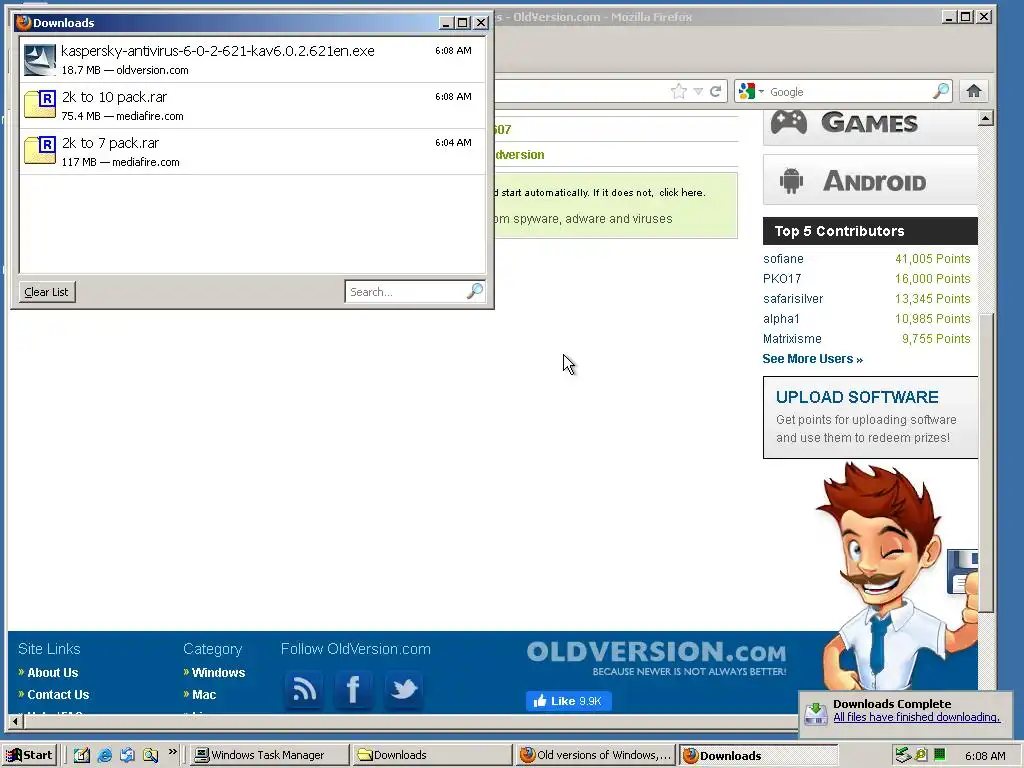Image resolution: width=1024 pixels, height=768 pixels.
Task: Open the Games category banner
Action: click(x=870, y=127)
